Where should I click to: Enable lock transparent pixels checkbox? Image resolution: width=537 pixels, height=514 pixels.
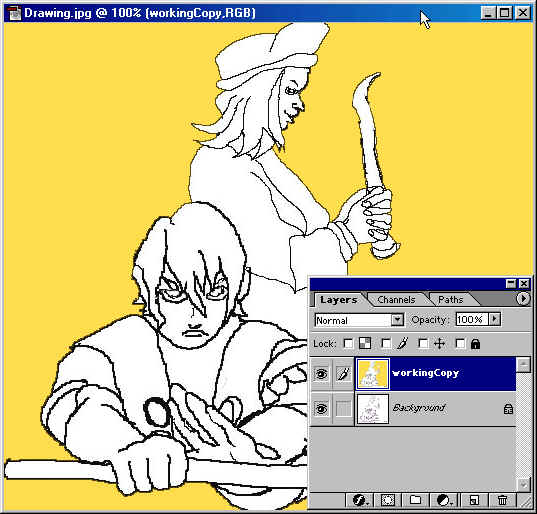(348, 343)
